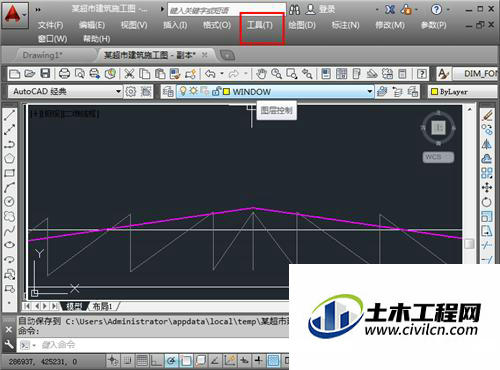The image size is (500, 370).
Task: Open the ByLayer color dropdown
Action: [464, 91]
